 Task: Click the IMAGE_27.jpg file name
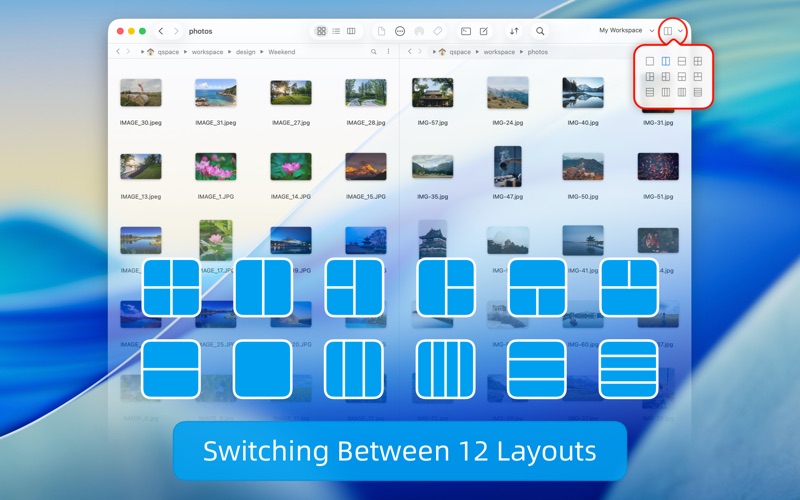291,123
